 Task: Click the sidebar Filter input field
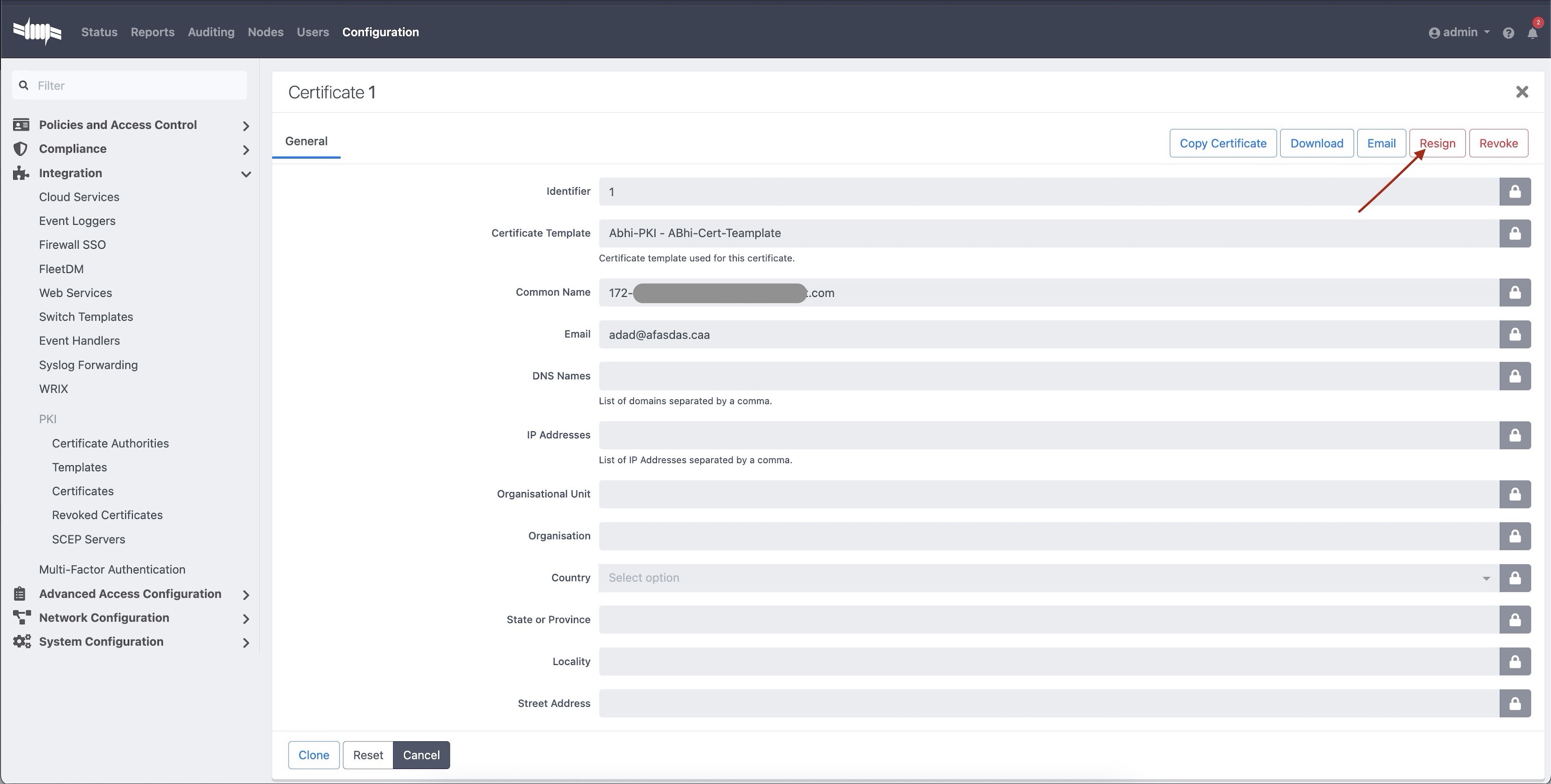[138, 86]
